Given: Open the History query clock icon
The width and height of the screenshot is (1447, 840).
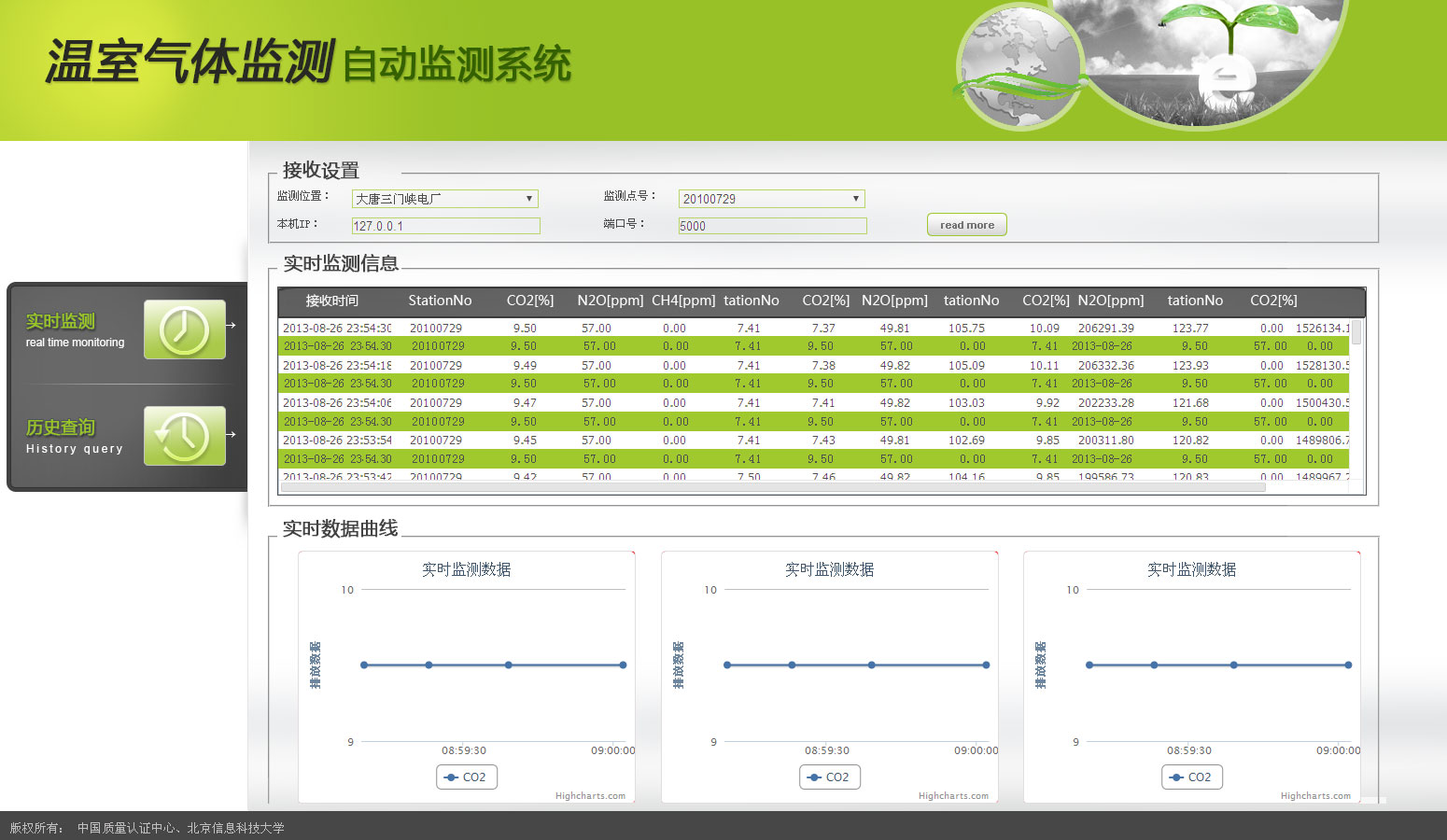Looking at the screenshot, I should (x=185, y=436).
